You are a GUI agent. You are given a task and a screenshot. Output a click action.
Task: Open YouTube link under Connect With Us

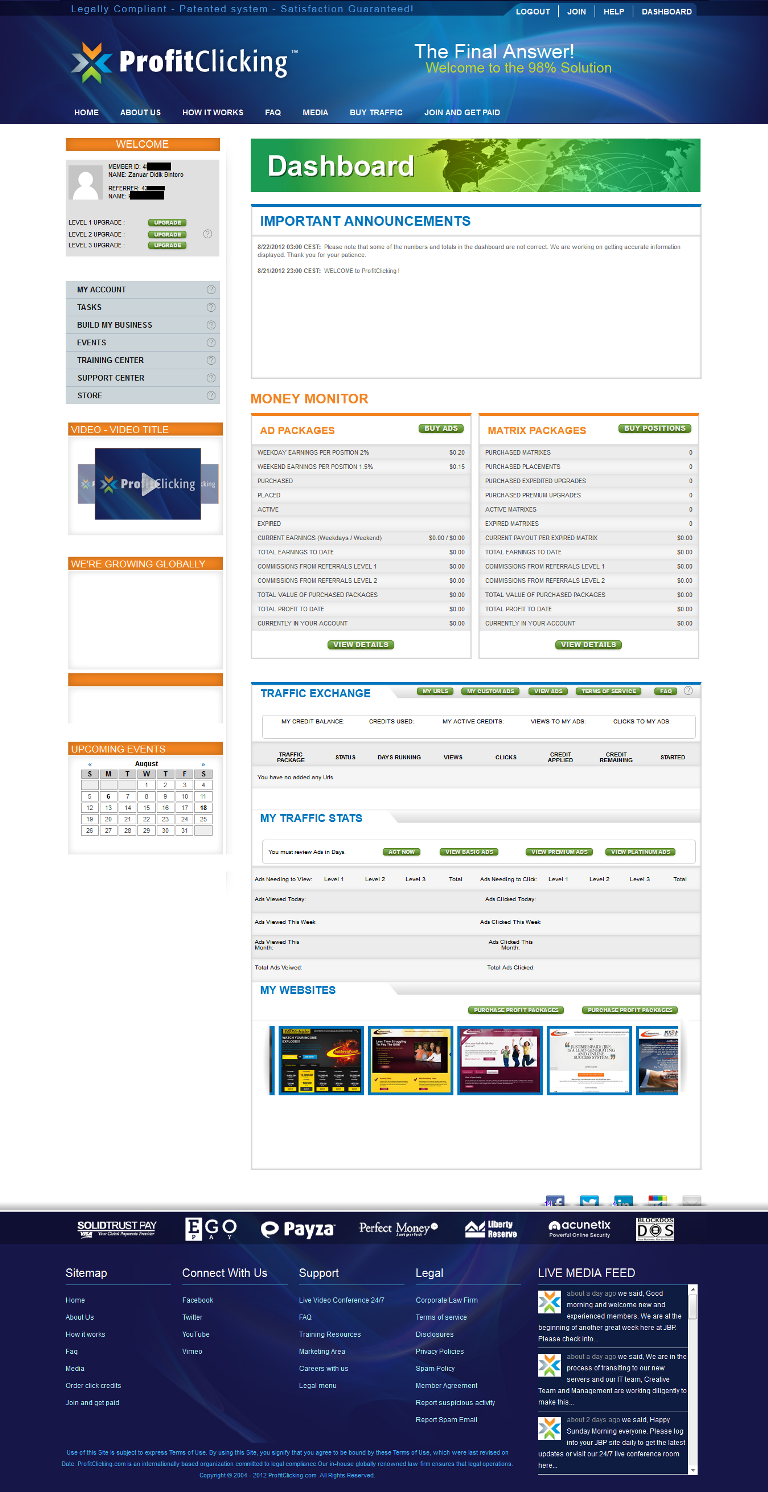[196, 1334]
